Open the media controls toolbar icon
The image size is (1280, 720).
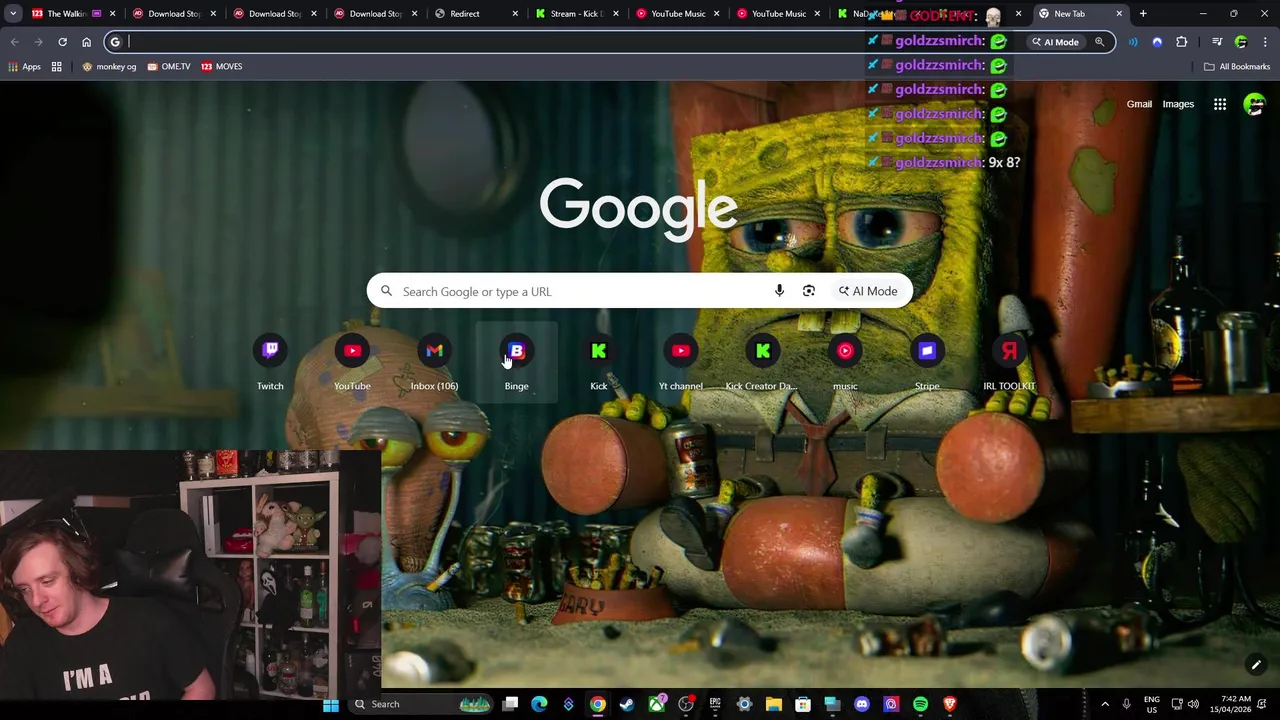point(1217,42)
